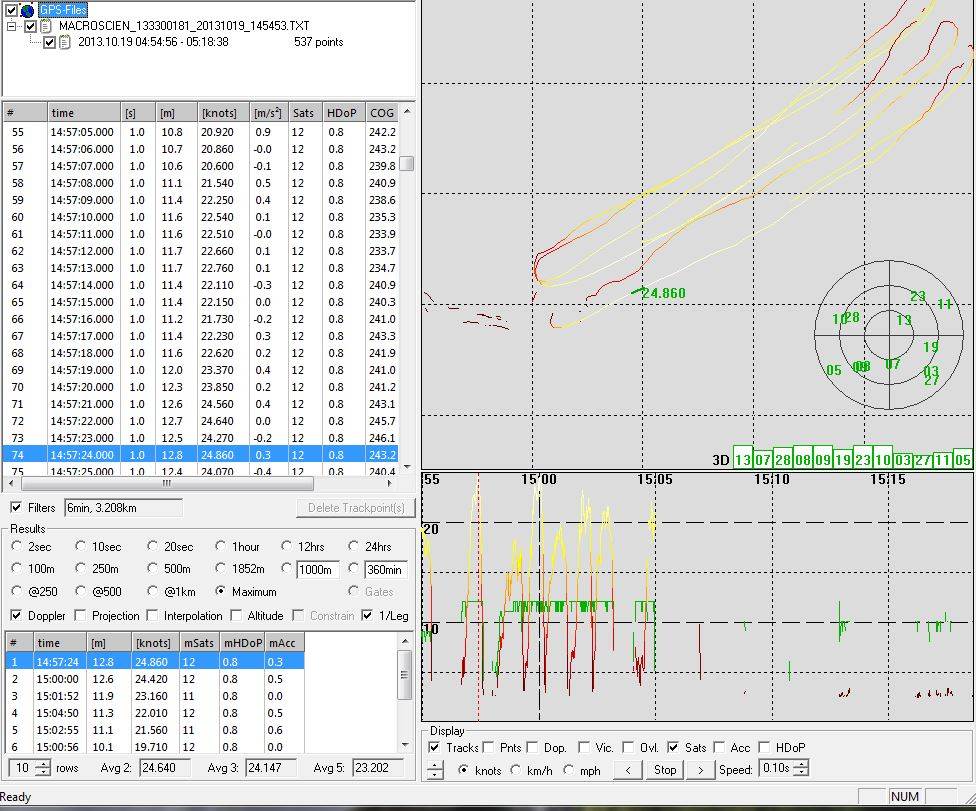
Task: Click the NUM indicator in the status bar
Action: point(905,797)
